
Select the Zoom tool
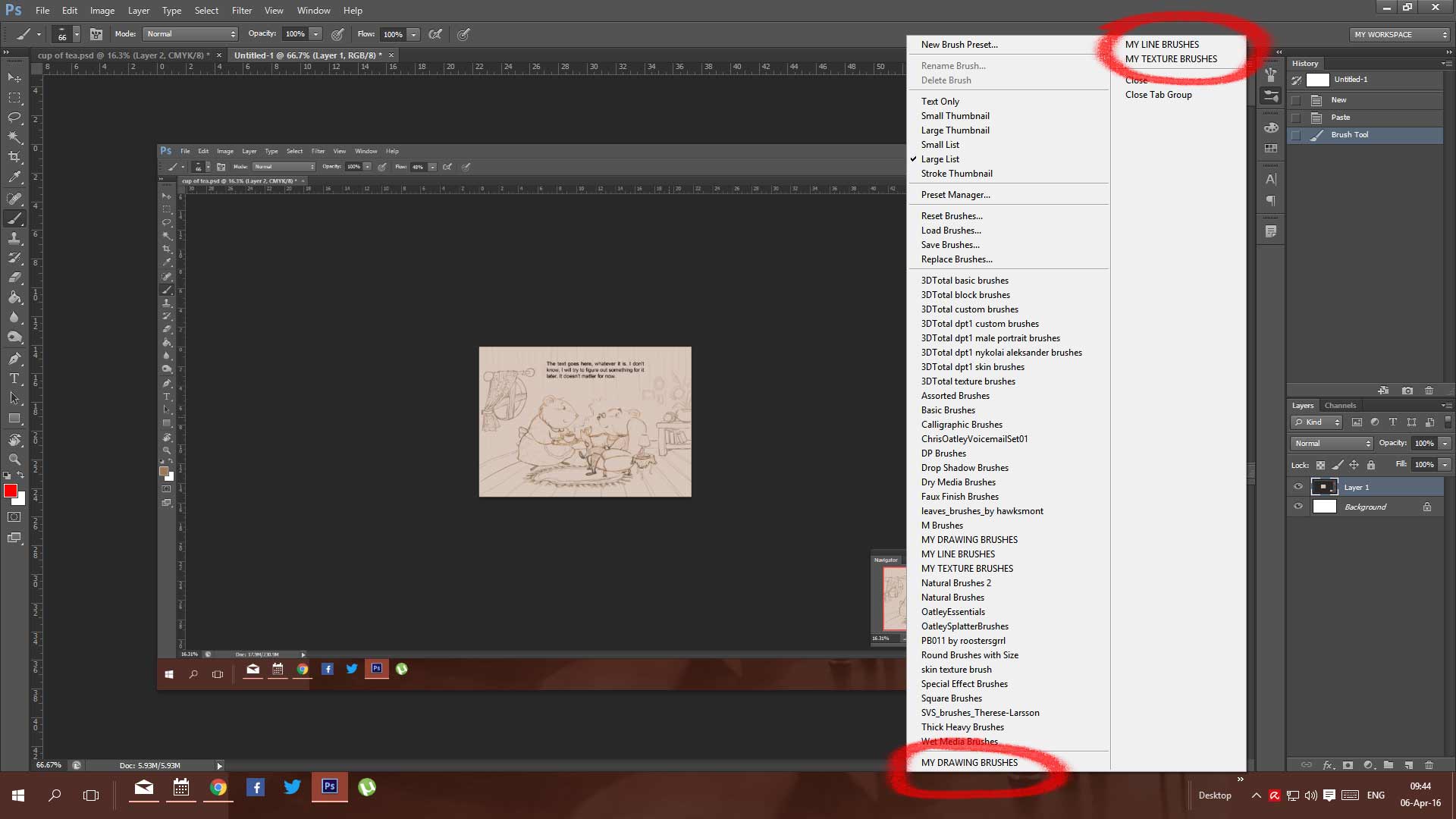[x=14, y=460]
